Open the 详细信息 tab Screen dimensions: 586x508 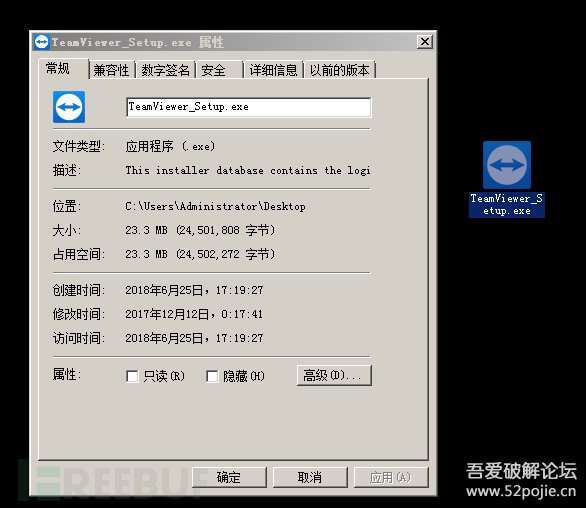point(273,70)
